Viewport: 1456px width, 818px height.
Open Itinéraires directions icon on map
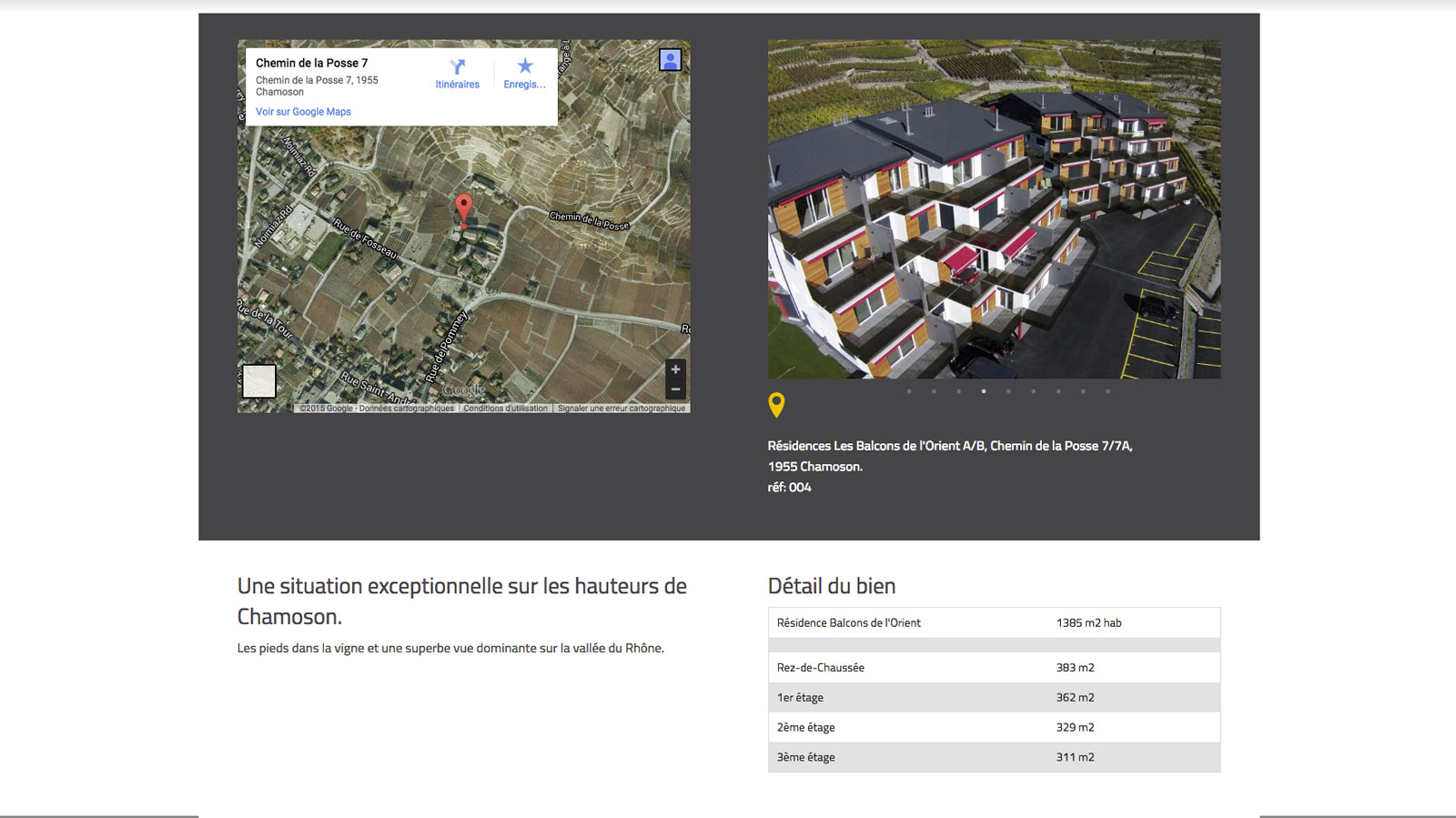(x=457, y=73)
